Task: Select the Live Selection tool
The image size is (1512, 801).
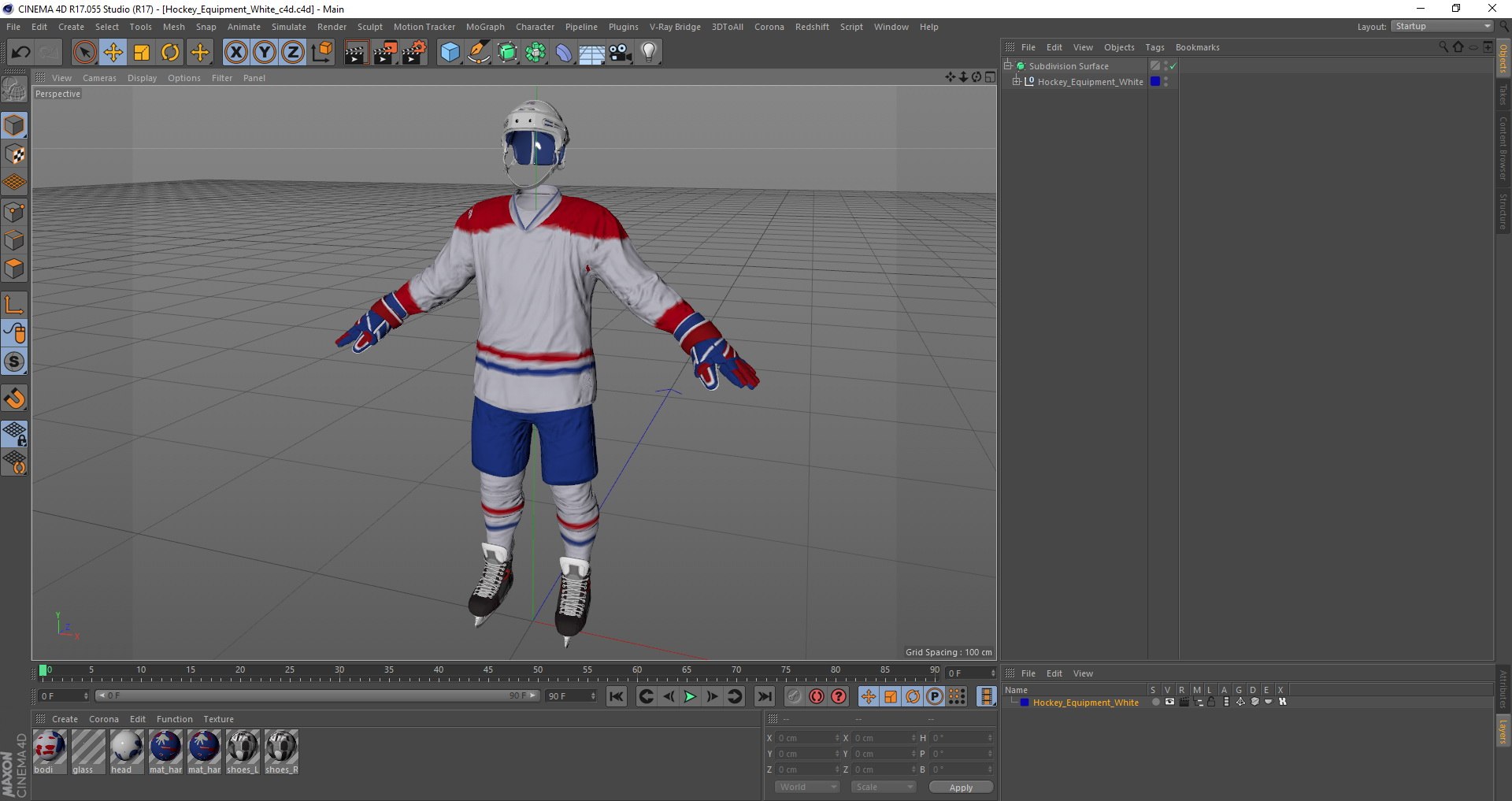Action: pyautogui.click(x=84, y=53)
